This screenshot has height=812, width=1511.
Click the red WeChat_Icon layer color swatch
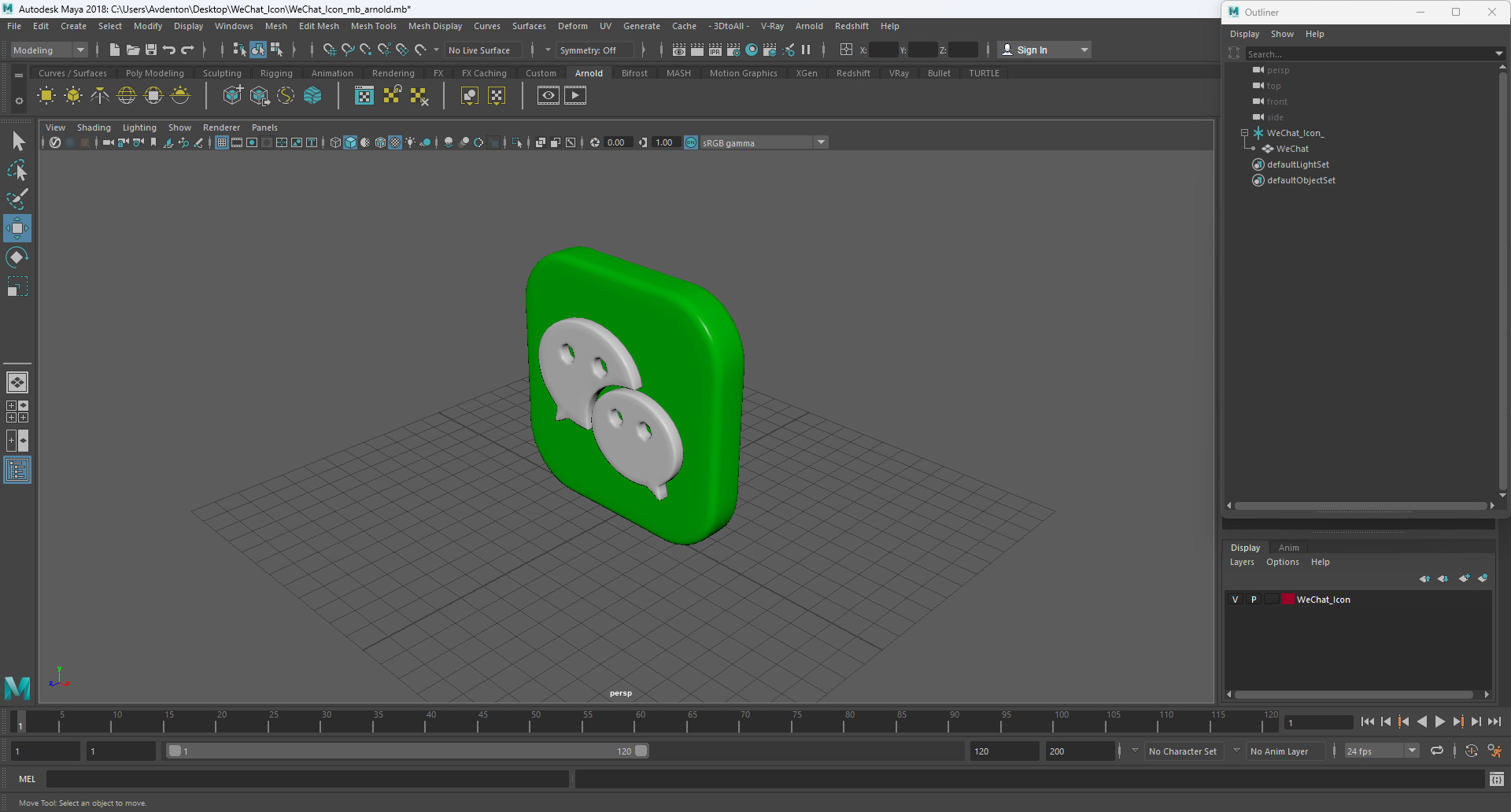pyautogui.click(x=1288, y=600)
